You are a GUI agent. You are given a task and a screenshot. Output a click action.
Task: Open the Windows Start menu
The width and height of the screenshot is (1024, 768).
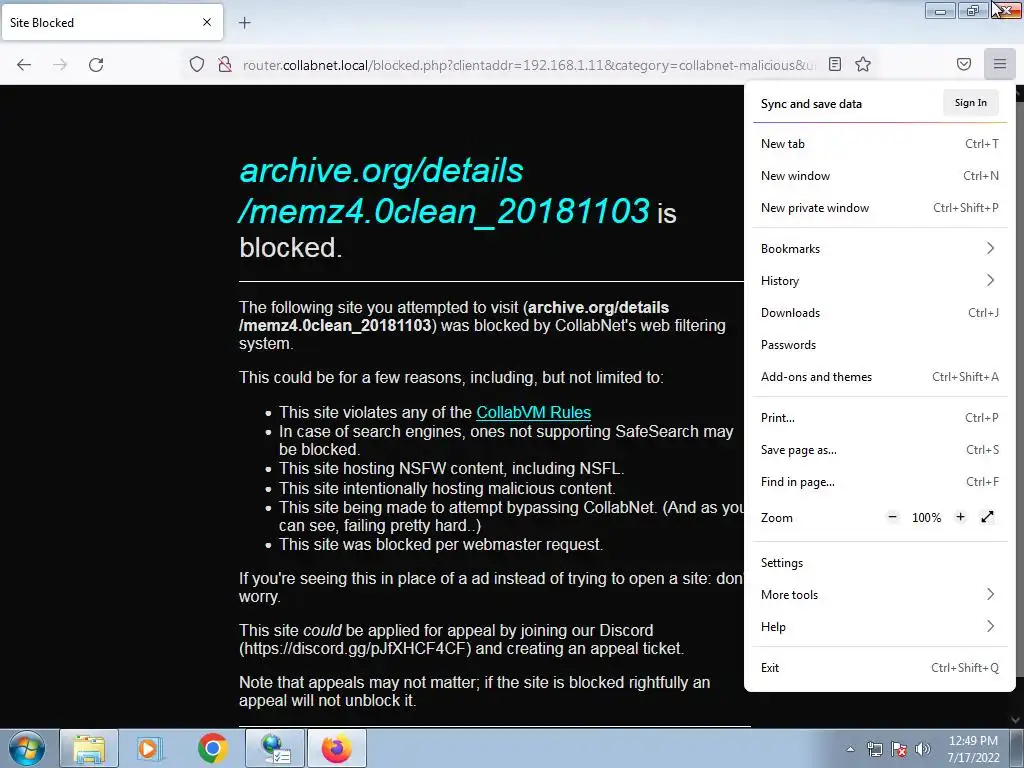pos(27,748)
